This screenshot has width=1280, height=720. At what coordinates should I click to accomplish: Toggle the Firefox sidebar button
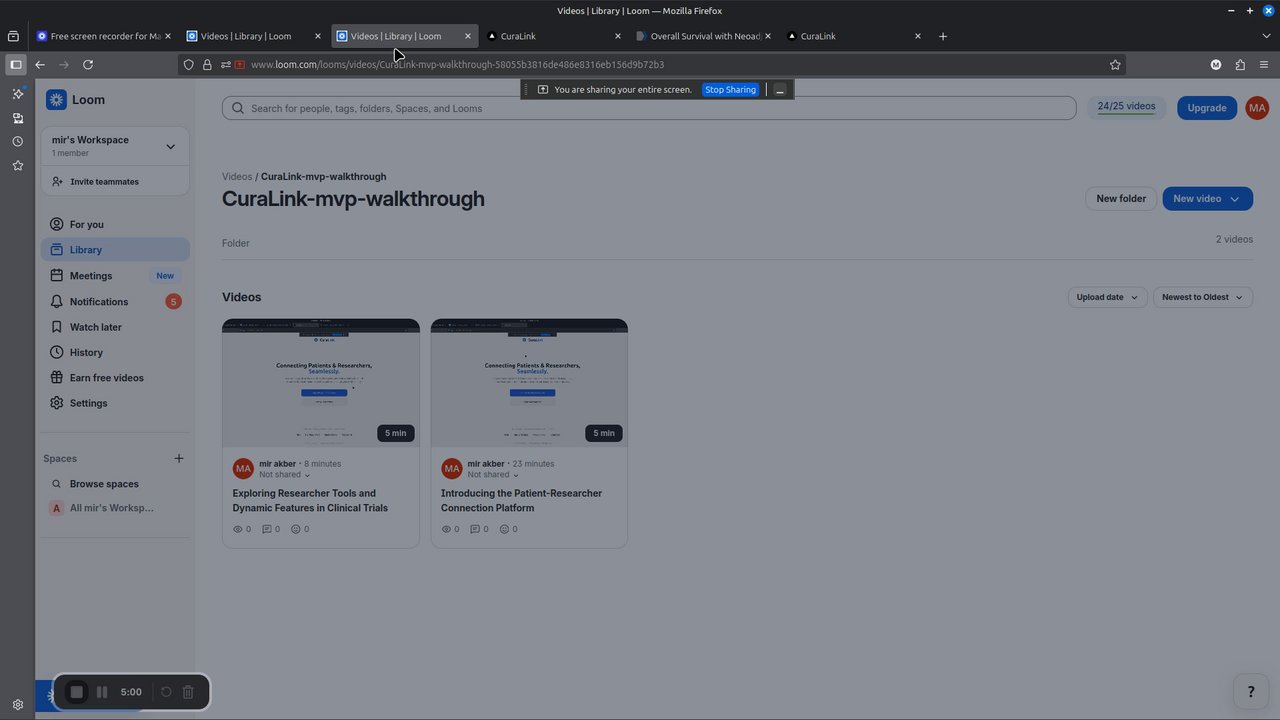tap(15, 64)
